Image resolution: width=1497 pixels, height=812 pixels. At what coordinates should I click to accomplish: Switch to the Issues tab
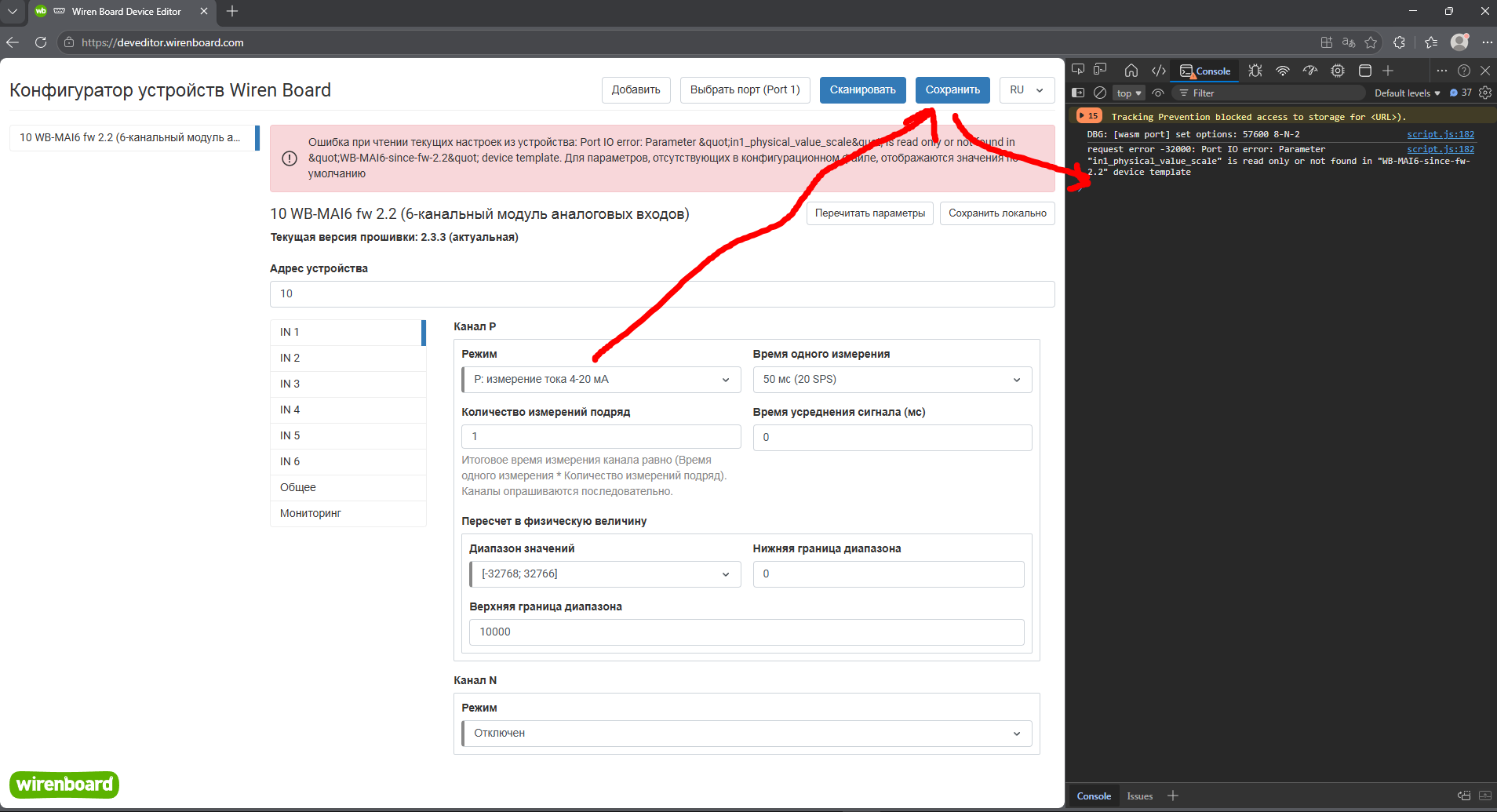pos(1139,796)
